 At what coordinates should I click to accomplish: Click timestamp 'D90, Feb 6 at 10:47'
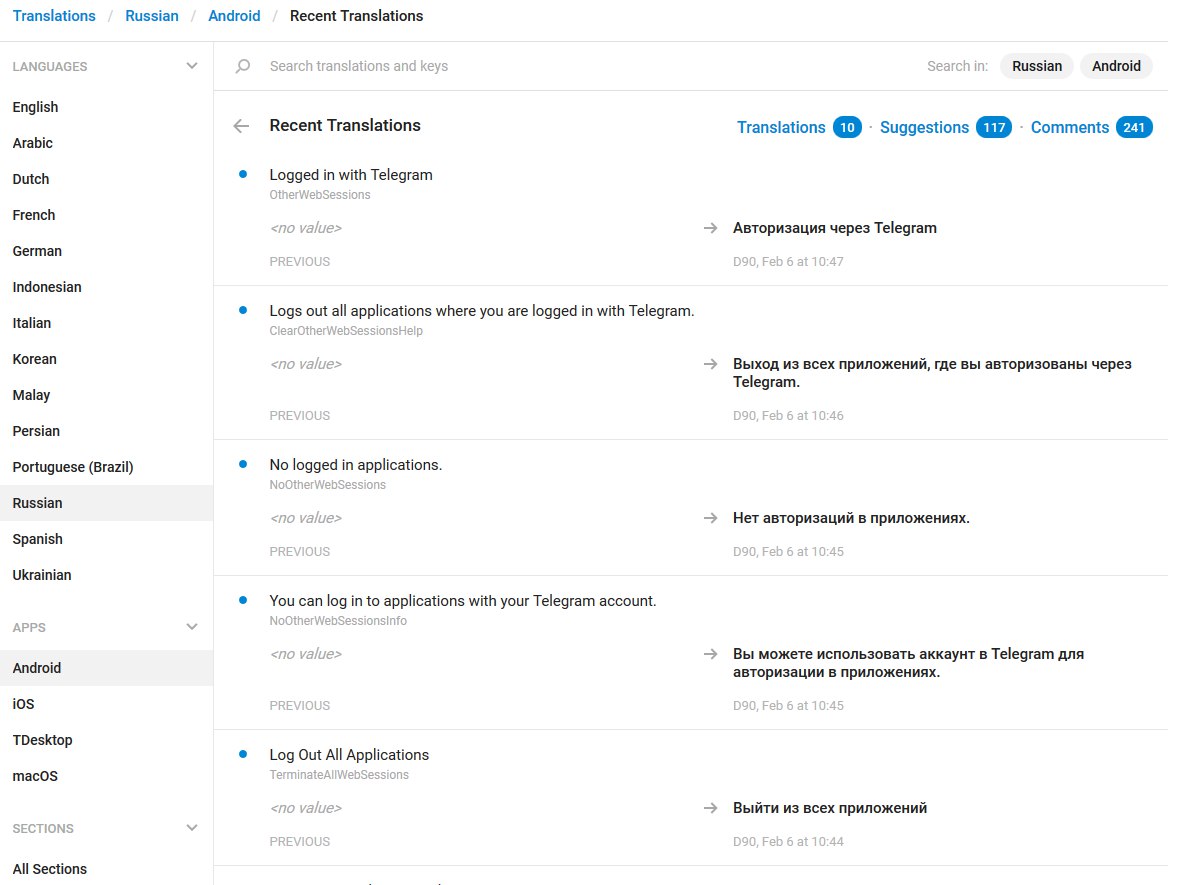788,262
